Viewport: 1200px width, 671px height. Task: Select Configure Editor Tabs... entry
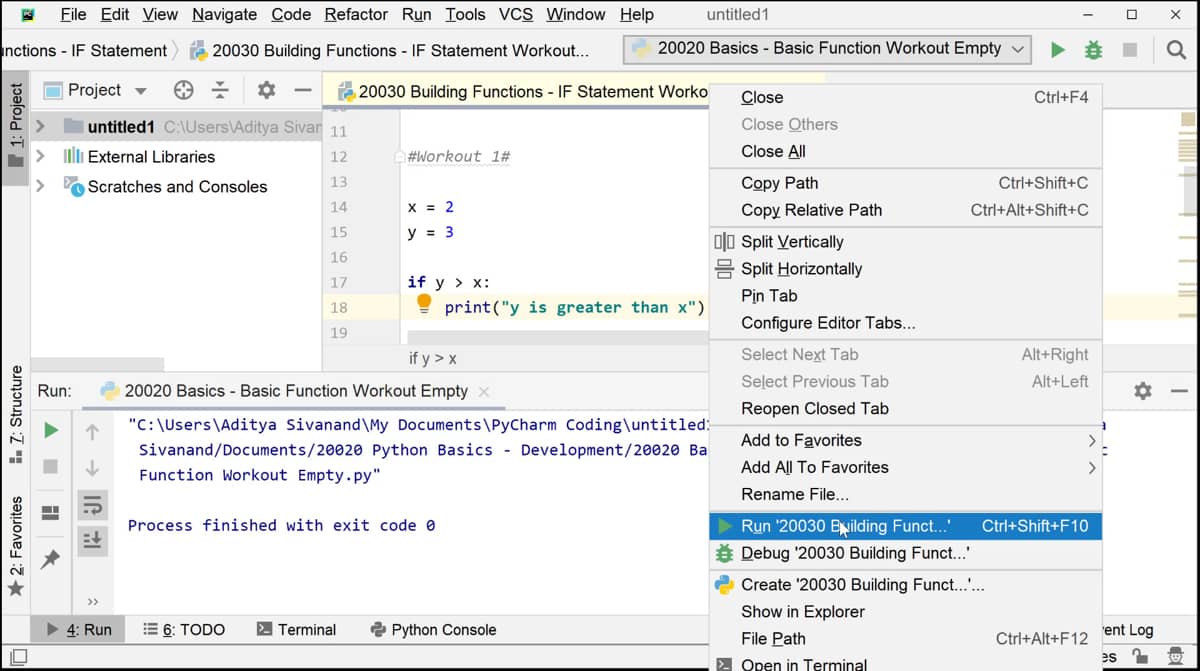(x=906, y=323)
